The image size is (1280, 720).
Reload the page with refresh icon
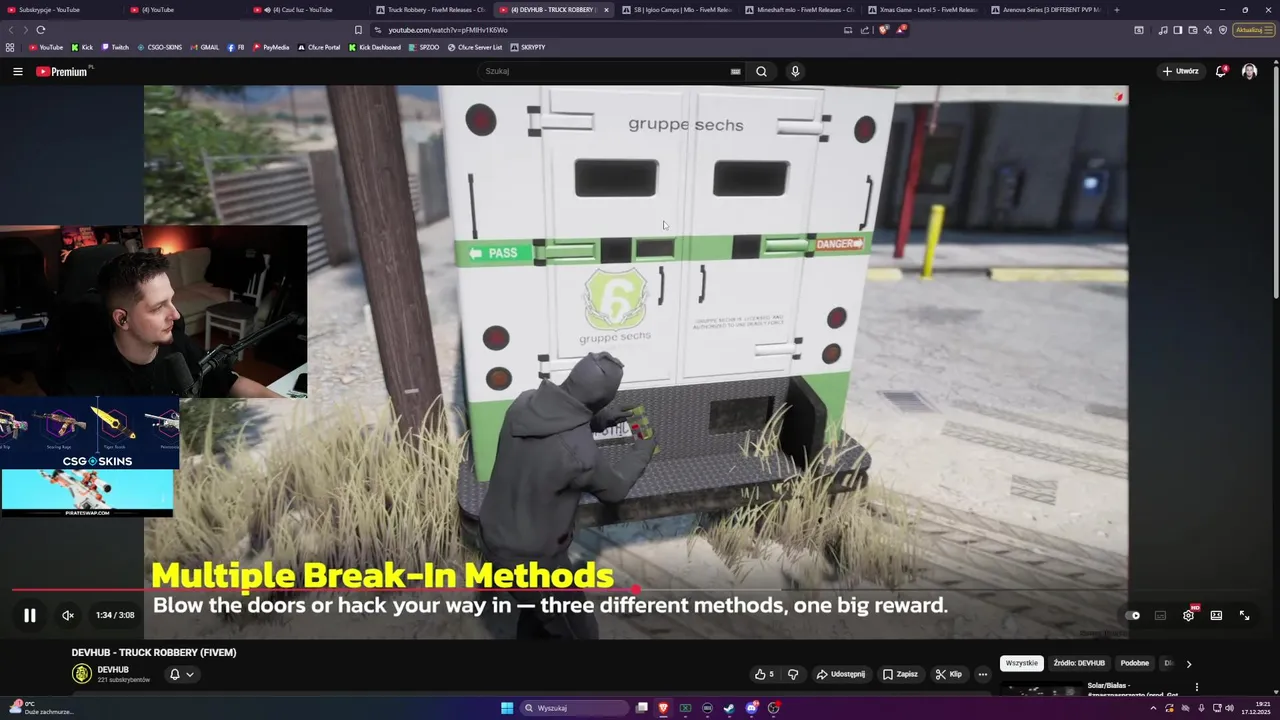40,30
